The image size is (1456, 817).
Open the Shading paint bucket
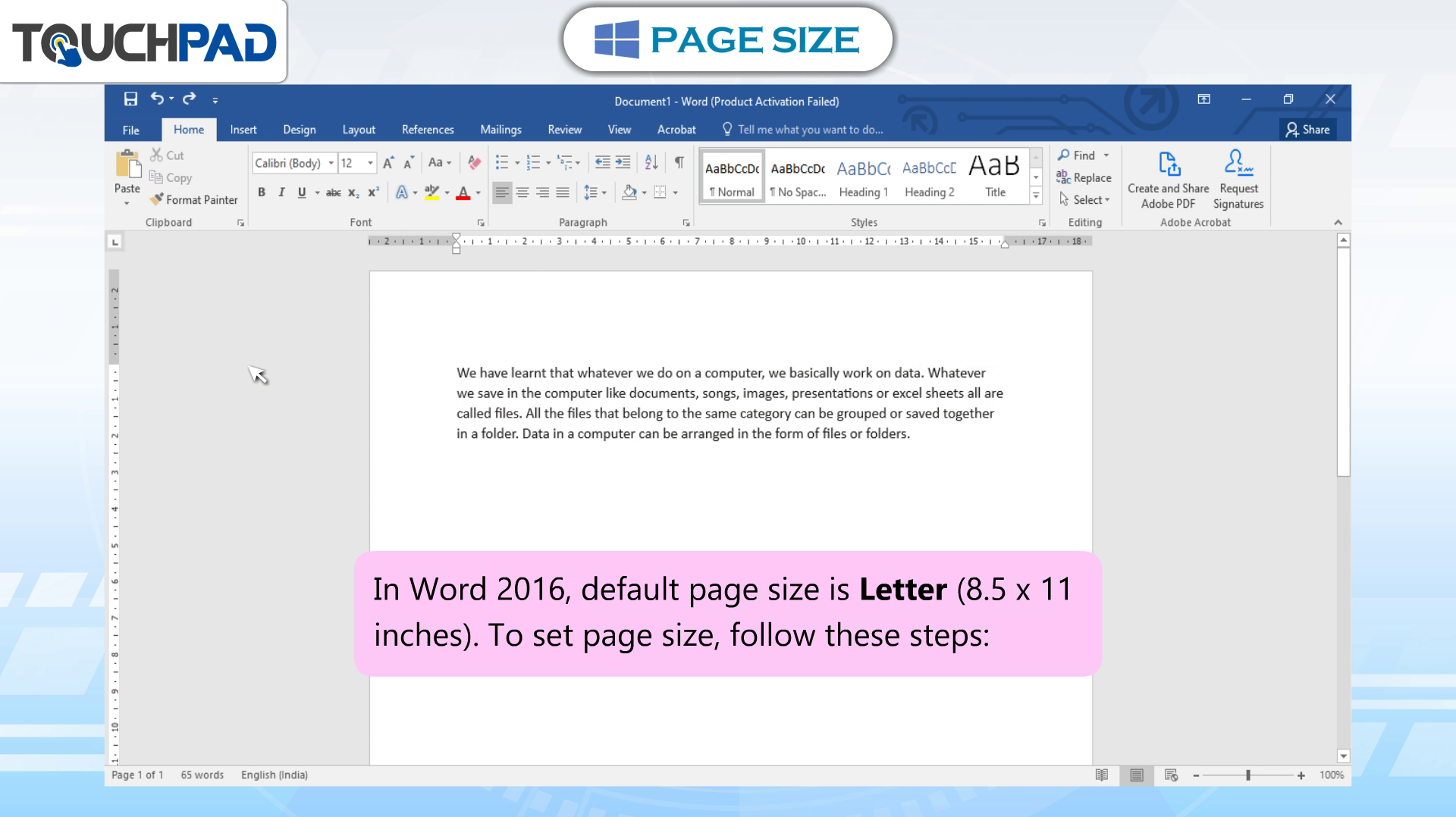[x=629, y=193]
